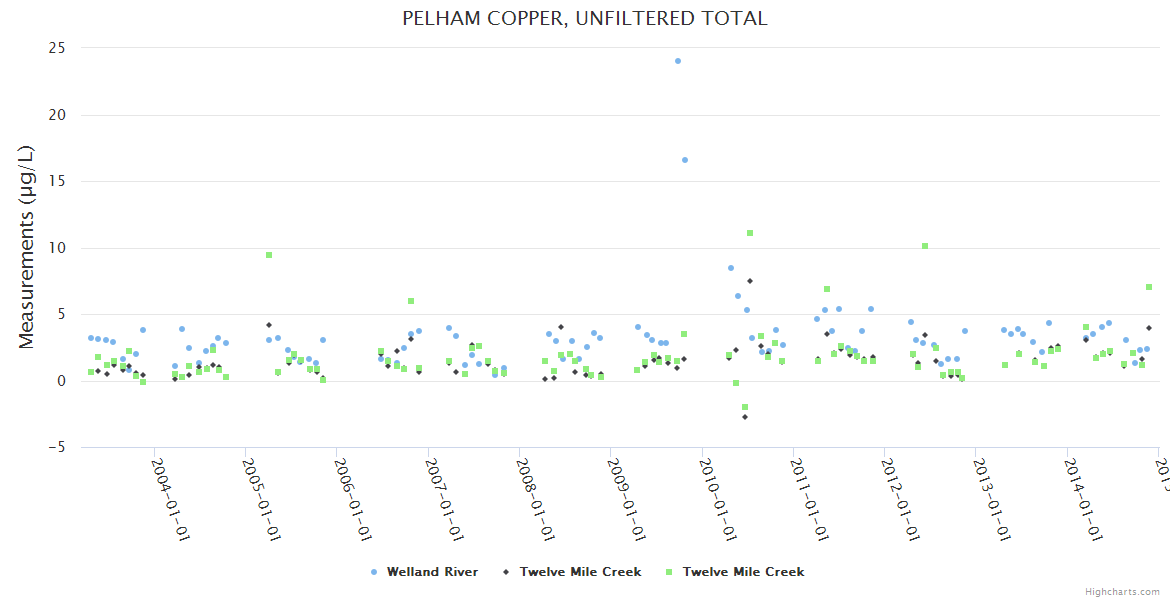This screenshot has height=600, width=1170.
Task: Click the Measurements (µg/L) y-axis title
Action: pos(27,247)
